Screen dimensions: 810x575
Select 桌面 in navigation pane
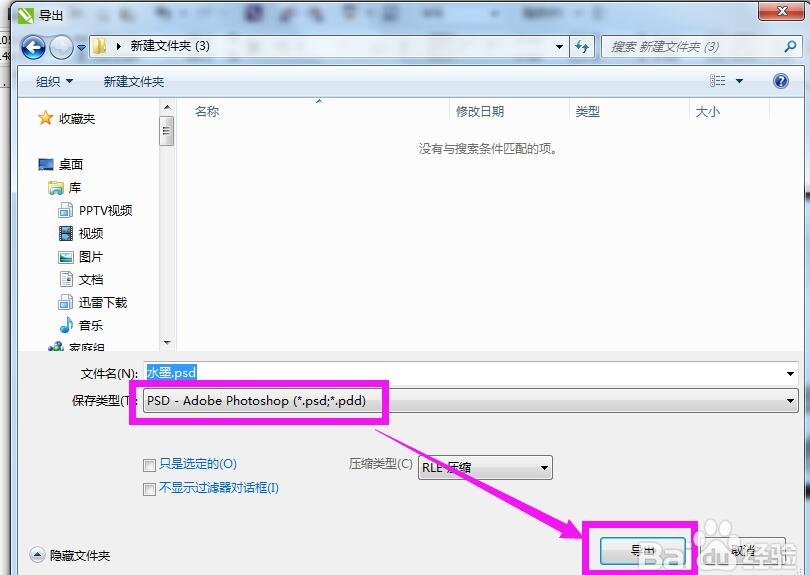pyautogui.click(x=71, y=164)
